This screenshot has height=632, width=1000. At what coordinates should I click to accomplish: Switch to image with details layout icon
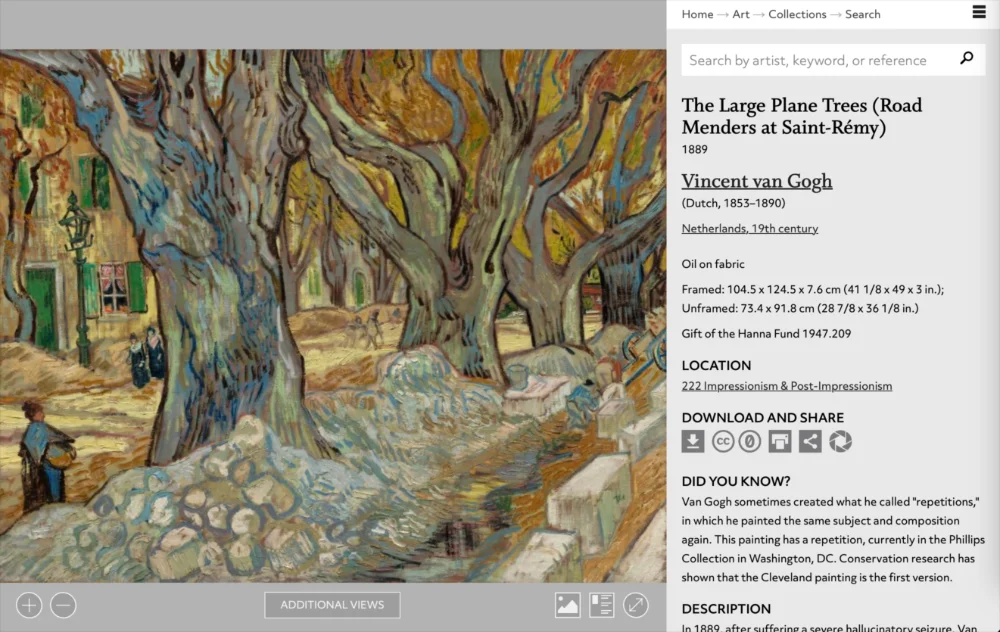click(x=601, y=605)
